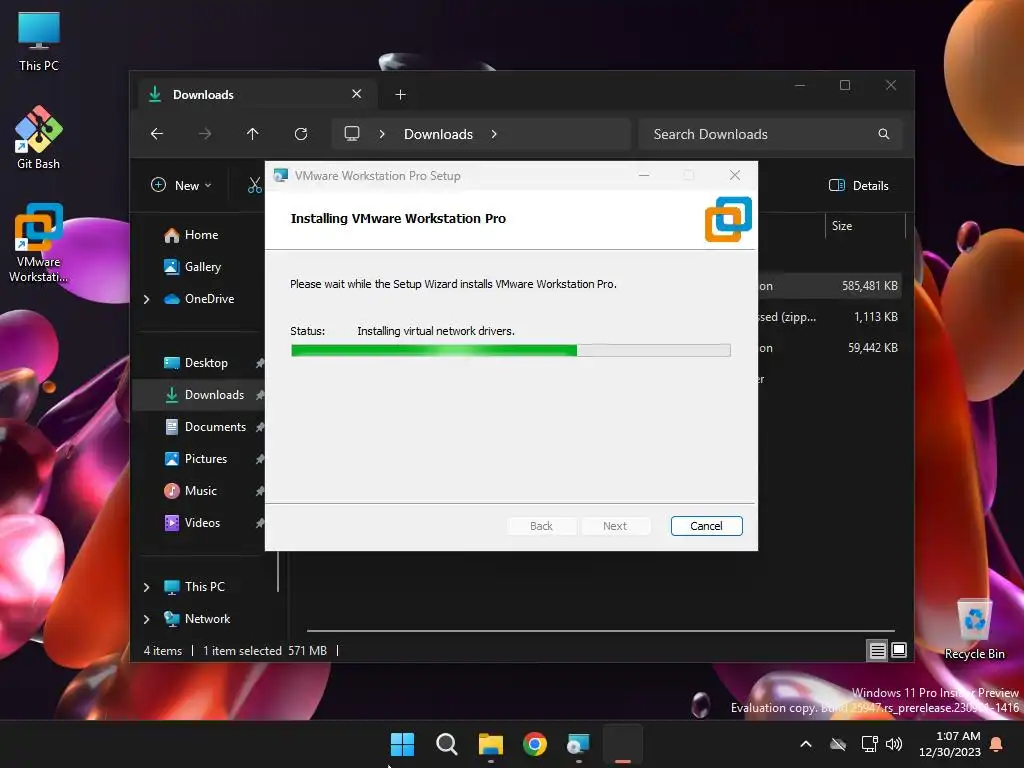The width and height of the screenshot is (1024, 768).
Task: Open File Explorer from taskbar
Action: pos(490,744)
